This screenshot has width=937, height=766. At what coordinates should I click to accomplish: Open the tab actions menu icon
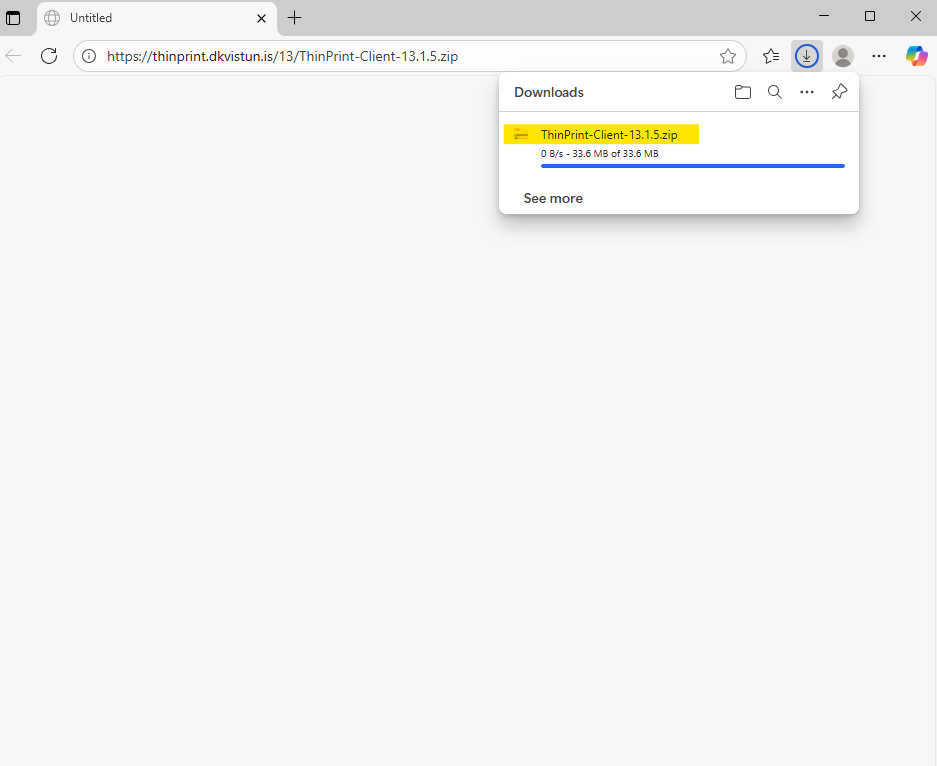pyautogui.click(x=13, y=18)
